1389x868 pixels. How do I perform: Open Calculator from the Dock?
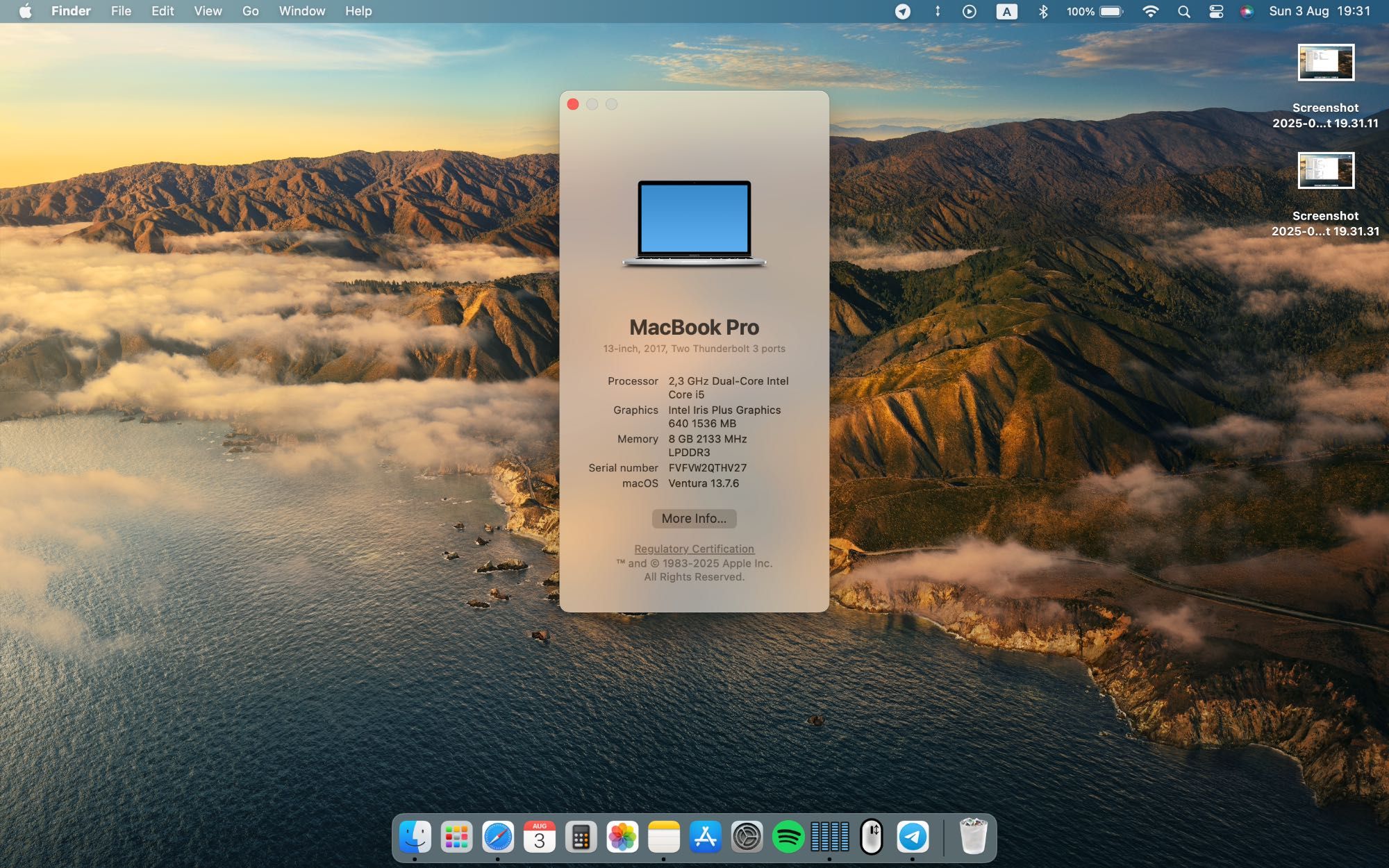[581, 837]
